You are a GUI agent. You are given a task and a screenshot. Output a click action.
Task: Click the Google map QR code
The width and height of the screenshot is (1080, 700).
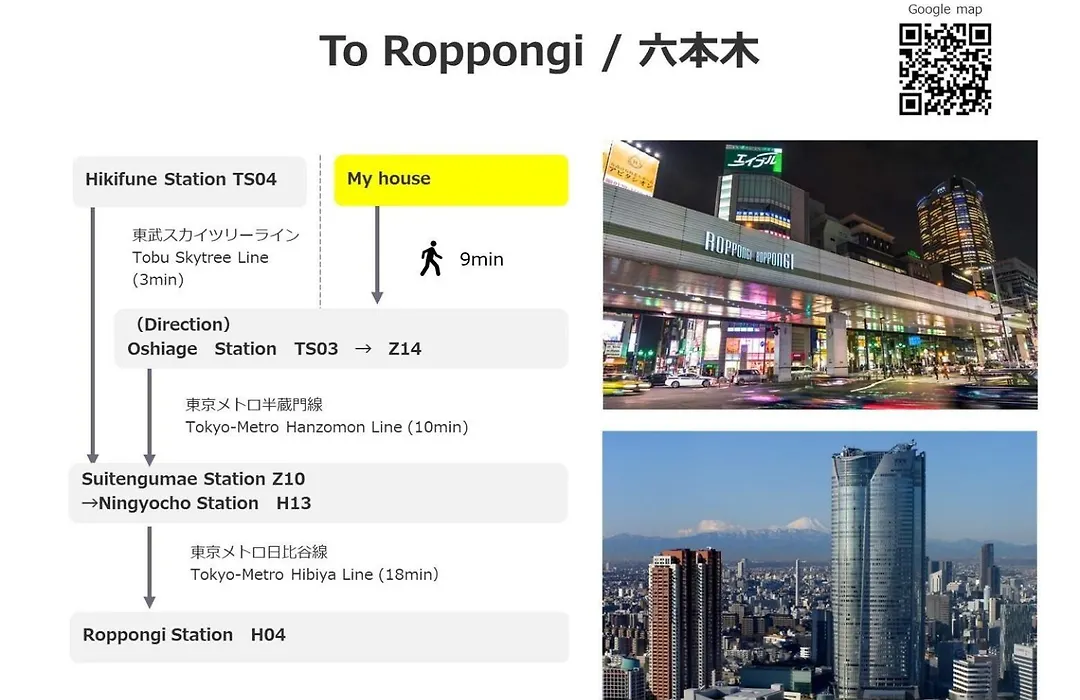[x=945, y=69]
